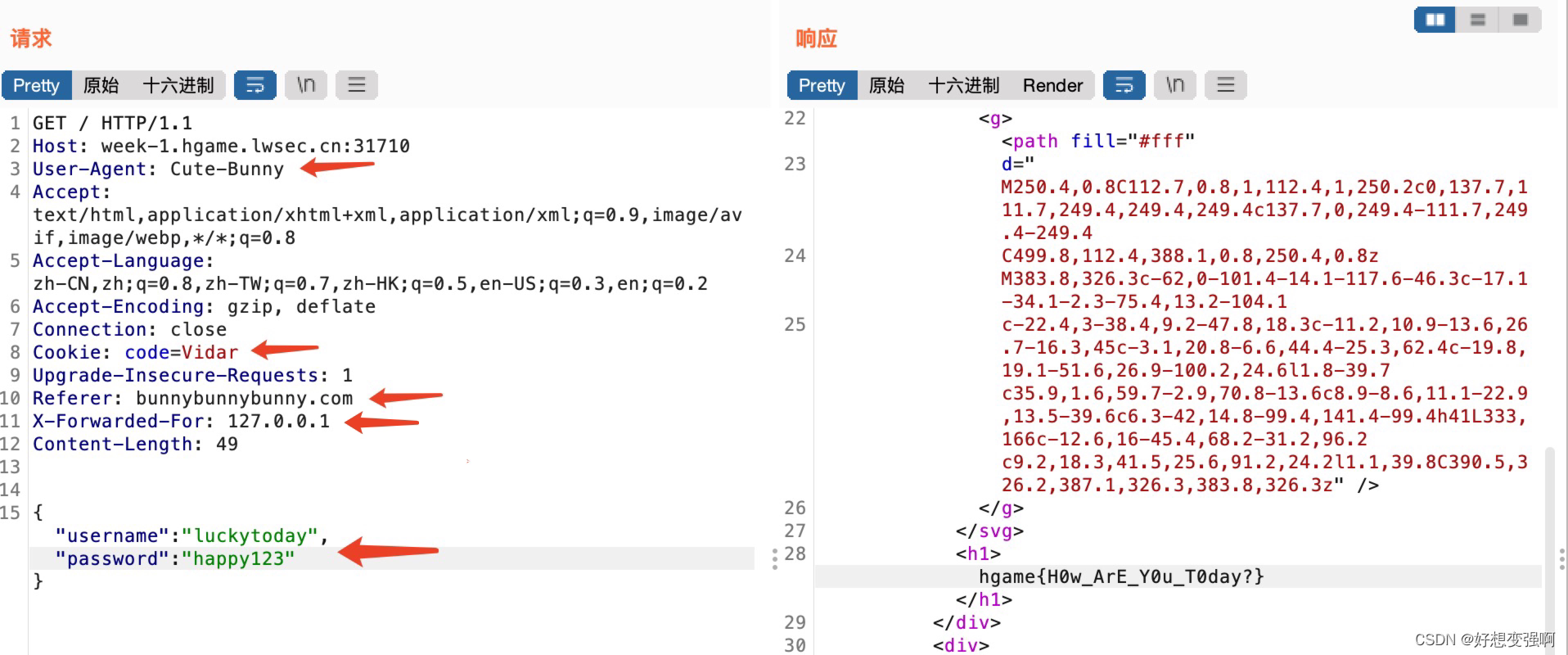Click the response panel vertical scrollbar
Screen dimensions: 1568x655
1549,549
